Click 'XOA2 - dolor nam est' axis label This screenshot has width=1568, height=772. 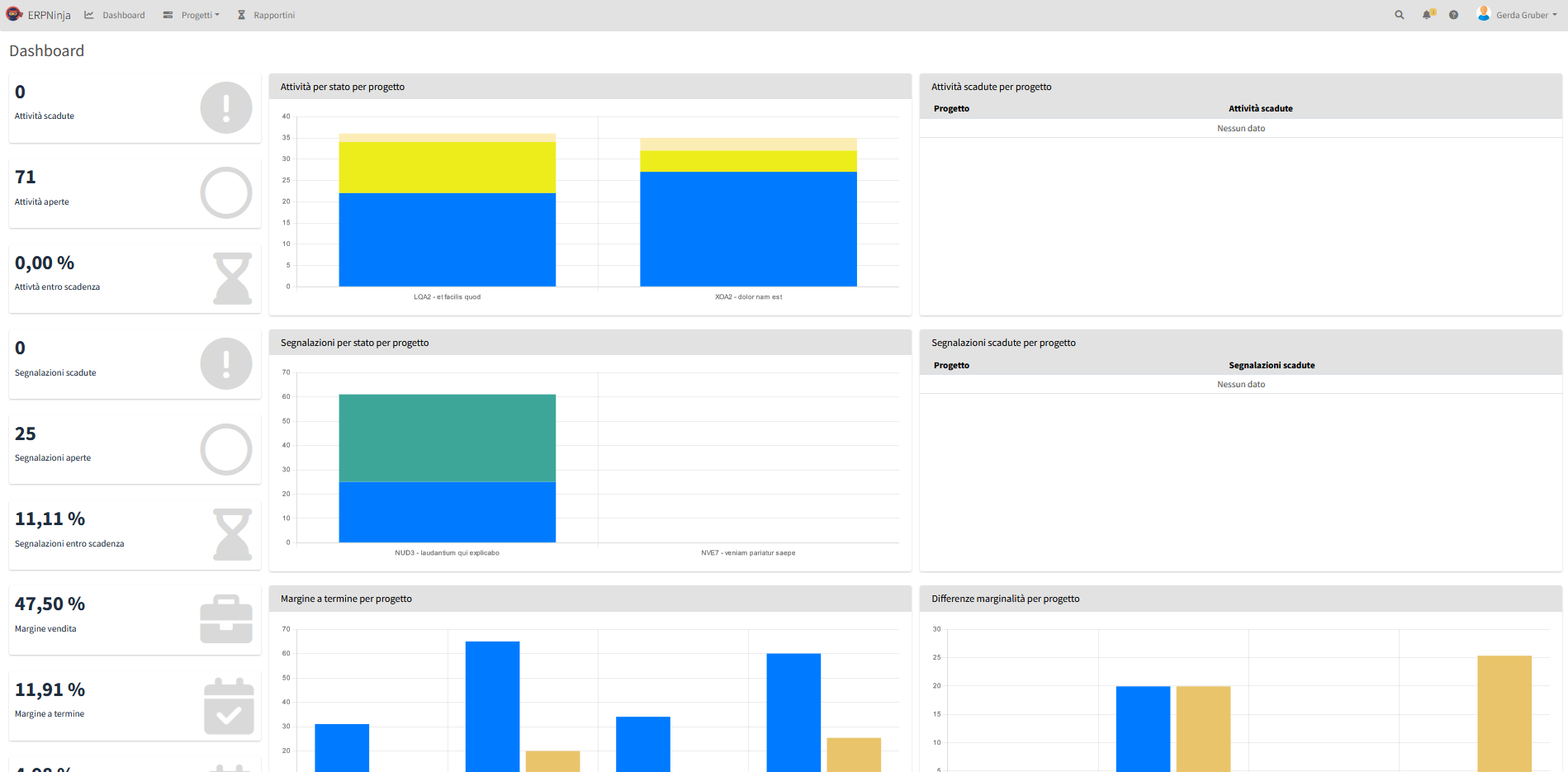click(749, 296)
